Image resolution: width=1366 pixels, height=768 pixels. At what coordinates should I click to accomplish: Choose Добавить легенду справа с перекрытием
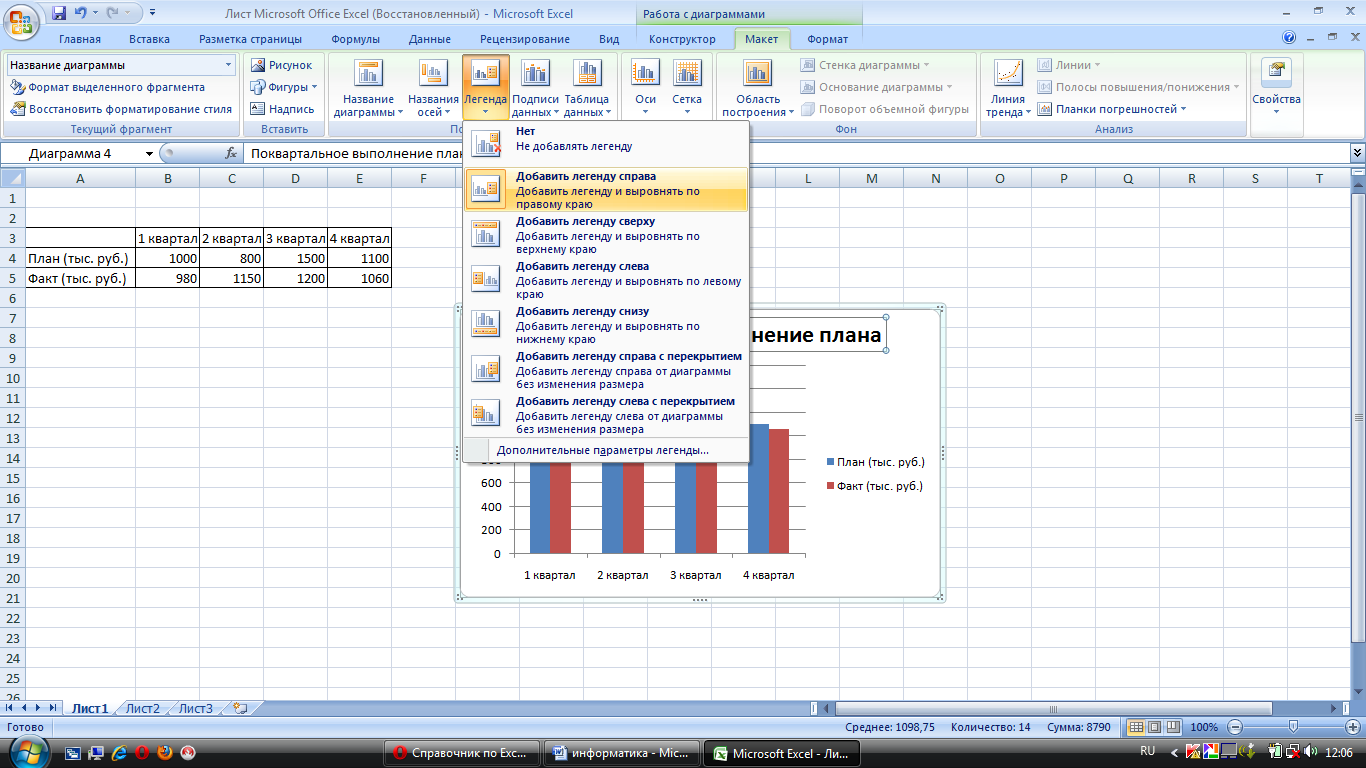click(606, 370)
